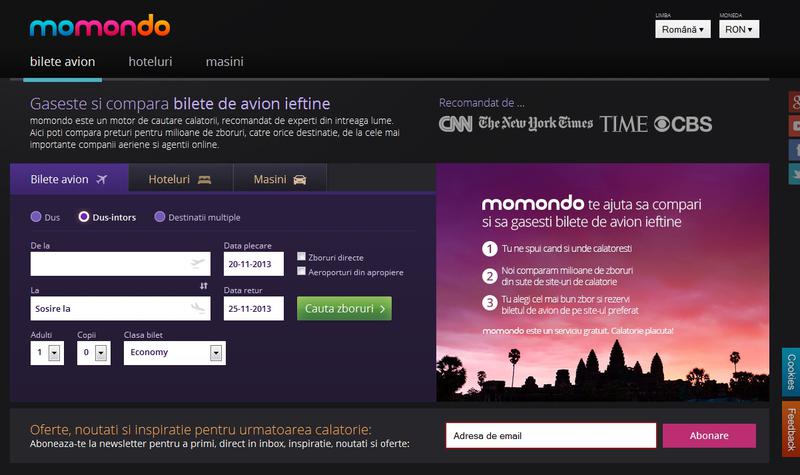This screenshot has height=475, width=800.
Task: Swap origin and destination with arrows icon
Action: pyautogui.click(x=204, y=286)
